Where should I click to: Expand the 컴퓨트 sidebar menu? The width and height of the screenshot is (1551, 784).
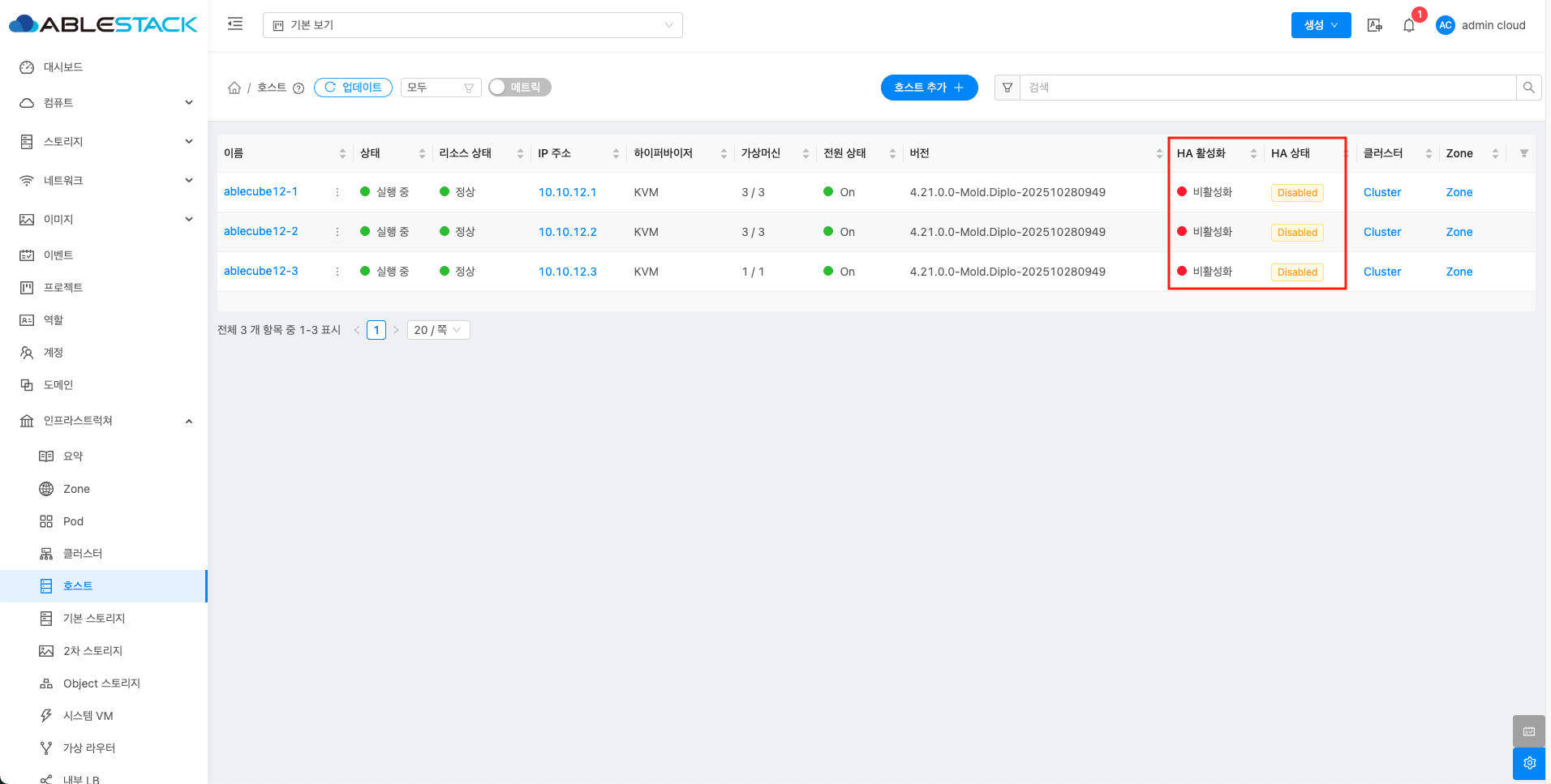(x=105, y=103)
